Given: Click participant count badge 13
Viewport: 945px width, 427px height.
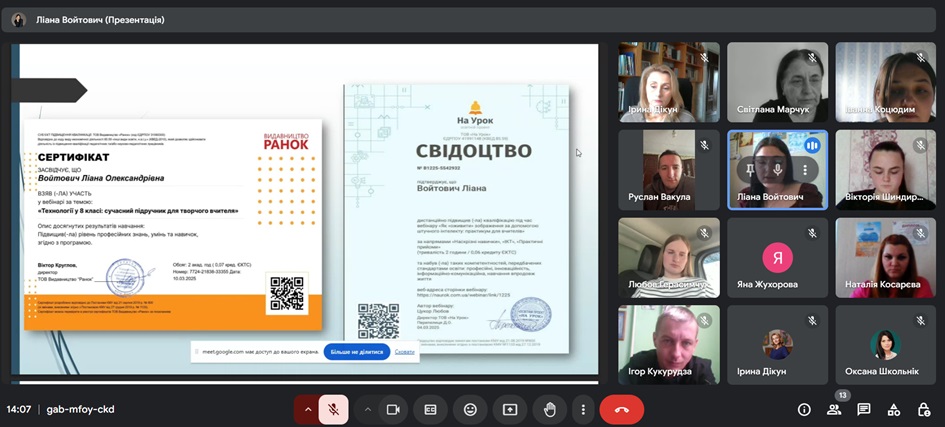Looking at the screenshot, I should coord(843,396).
